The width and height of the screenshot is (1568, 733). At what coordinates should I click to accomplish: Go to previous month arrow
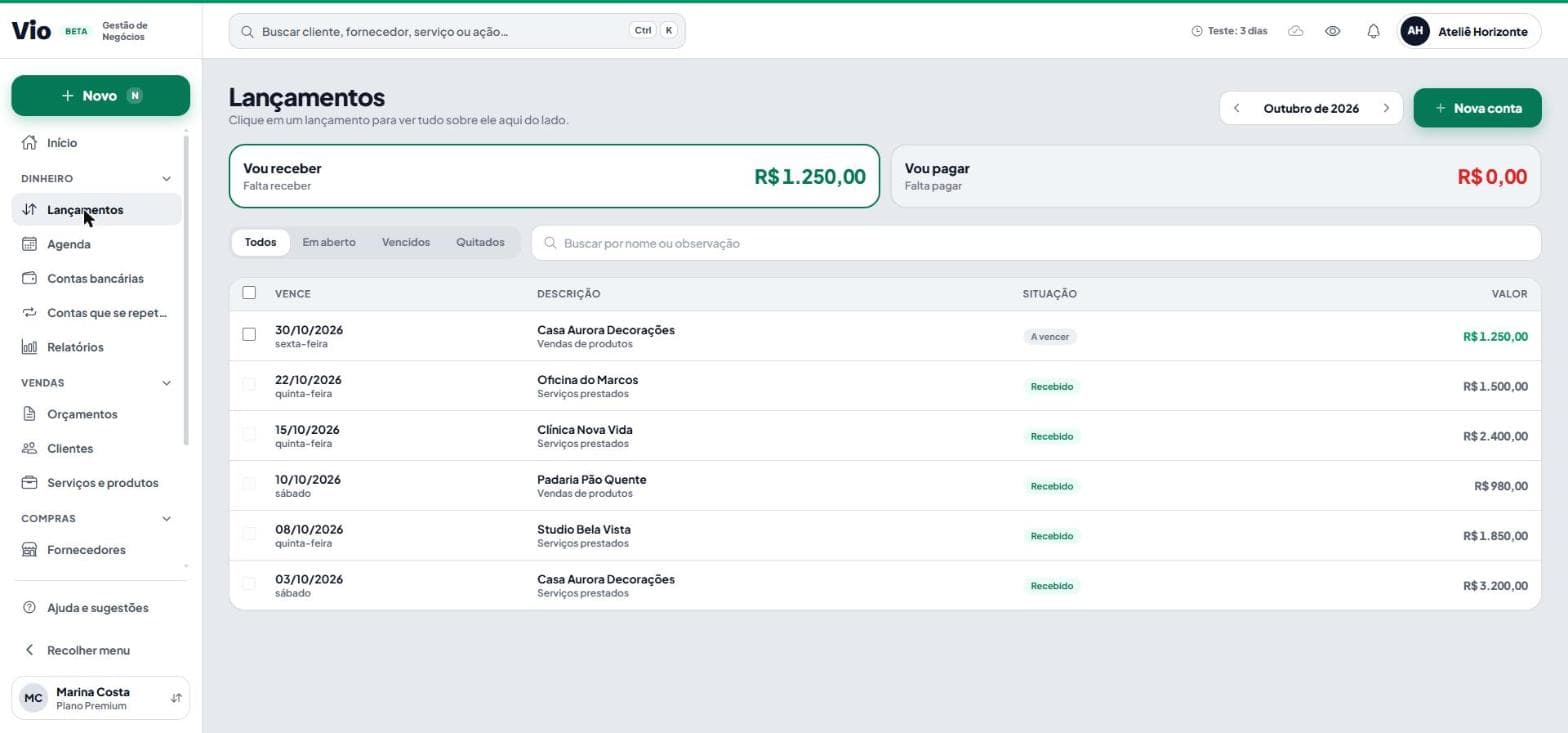click(1237, 108)
